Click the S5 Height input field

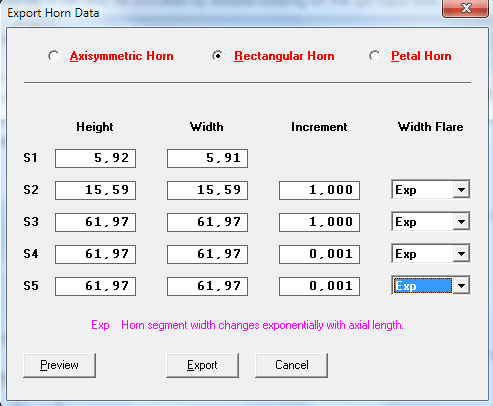tap(95, 286)
